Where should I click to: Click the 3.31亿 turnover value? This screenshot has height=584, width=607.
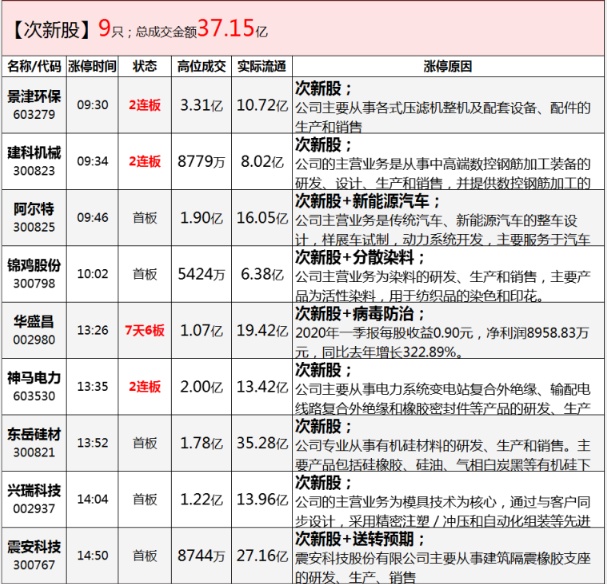click(201, 105)
